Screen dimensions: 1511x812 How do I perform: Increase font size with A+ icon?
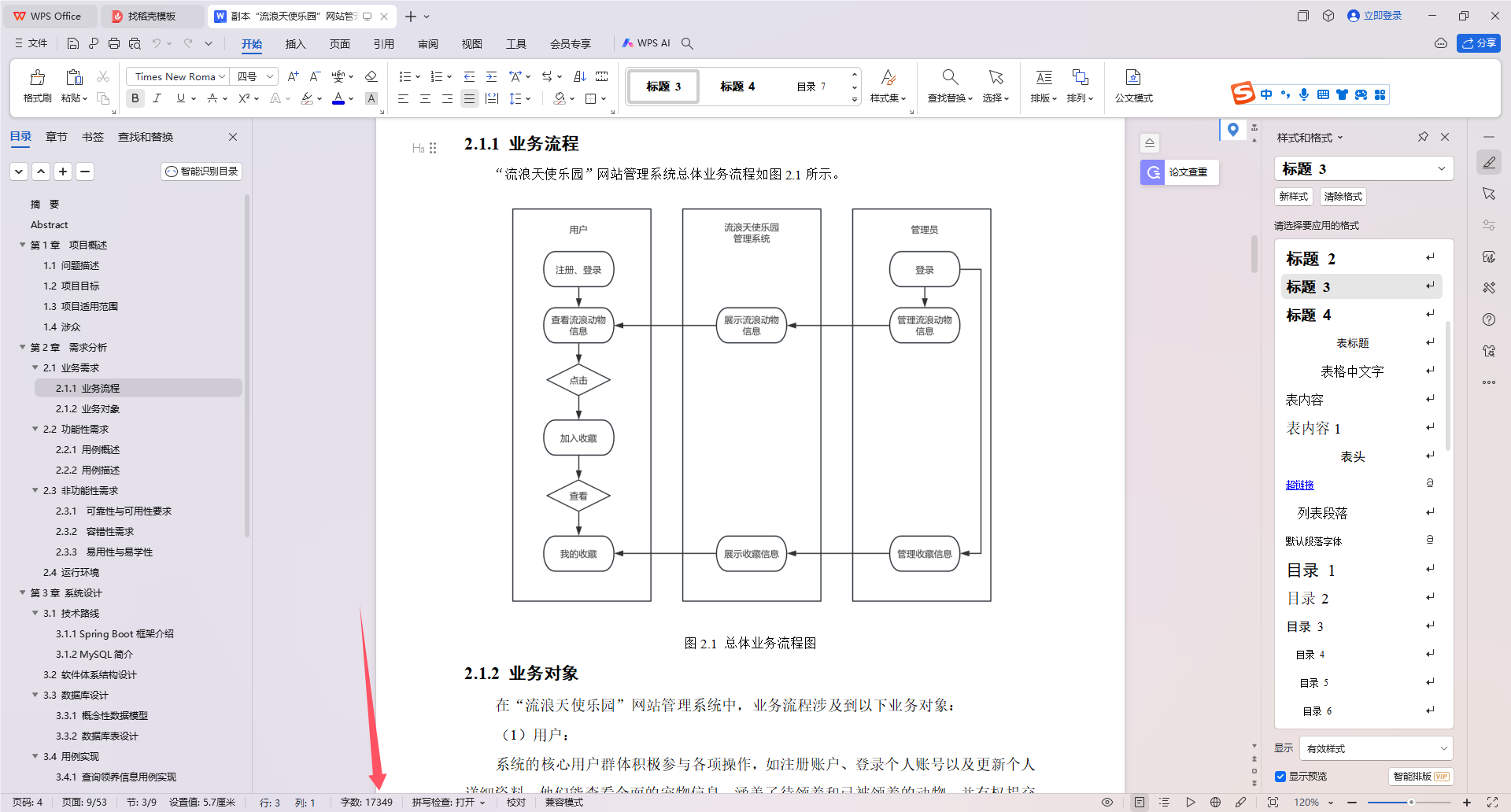293,76
